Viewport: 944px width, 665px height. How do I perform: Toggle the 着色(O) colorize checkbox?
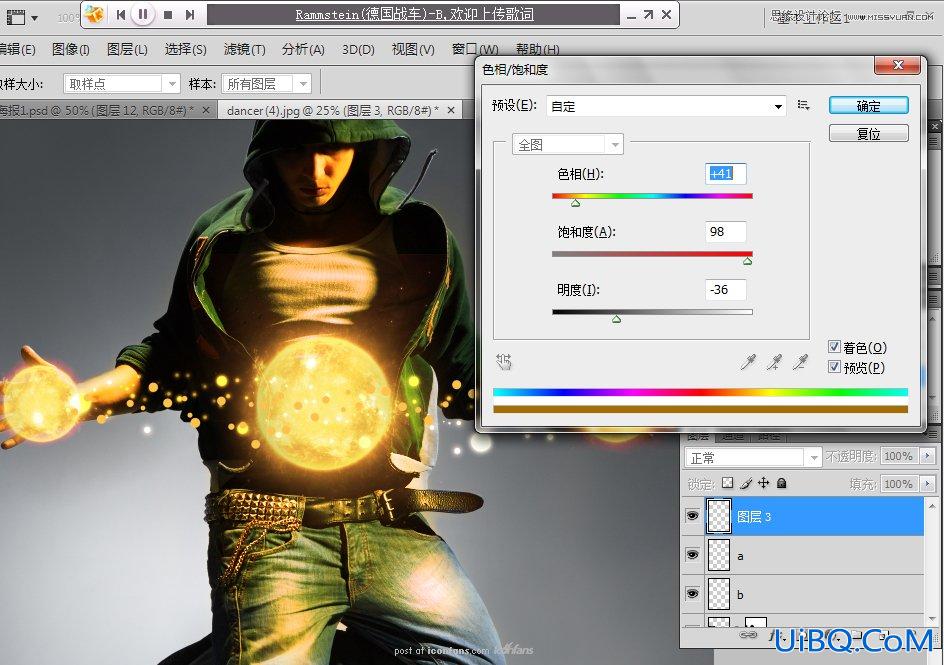coord(834,347)
